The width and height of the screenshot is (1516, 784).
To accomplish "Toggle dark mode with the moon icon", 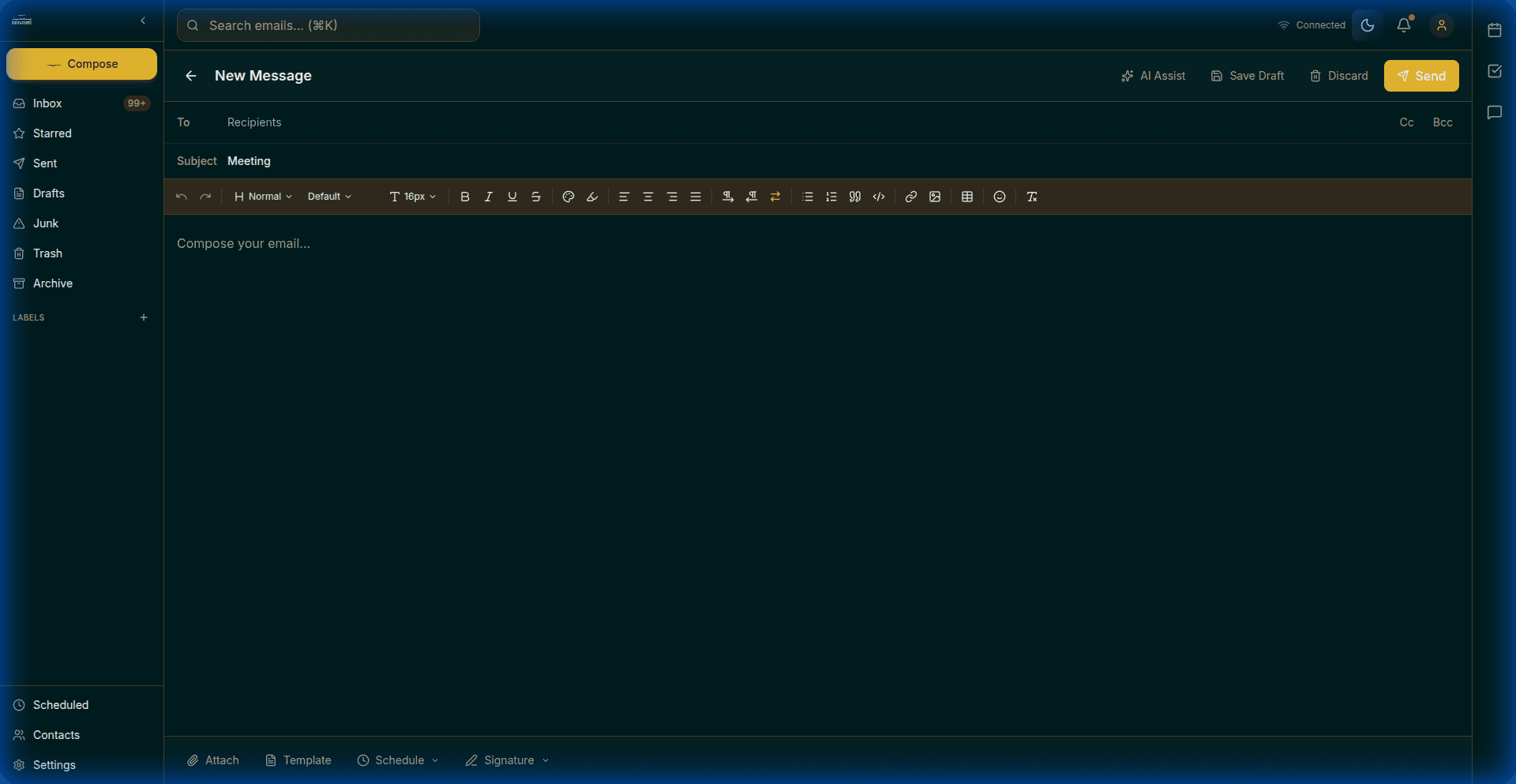I will (1367, 24).
